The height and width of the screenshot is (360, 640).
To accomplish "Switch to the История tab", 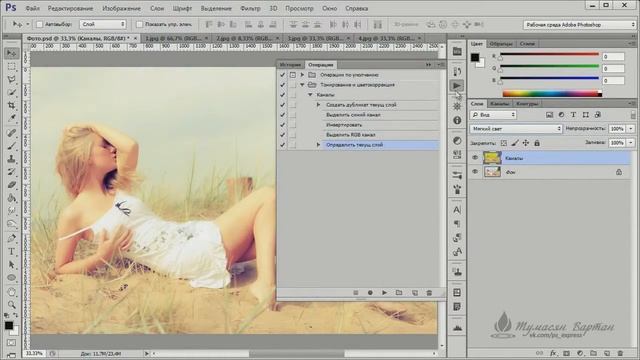I will pos(290,64).
